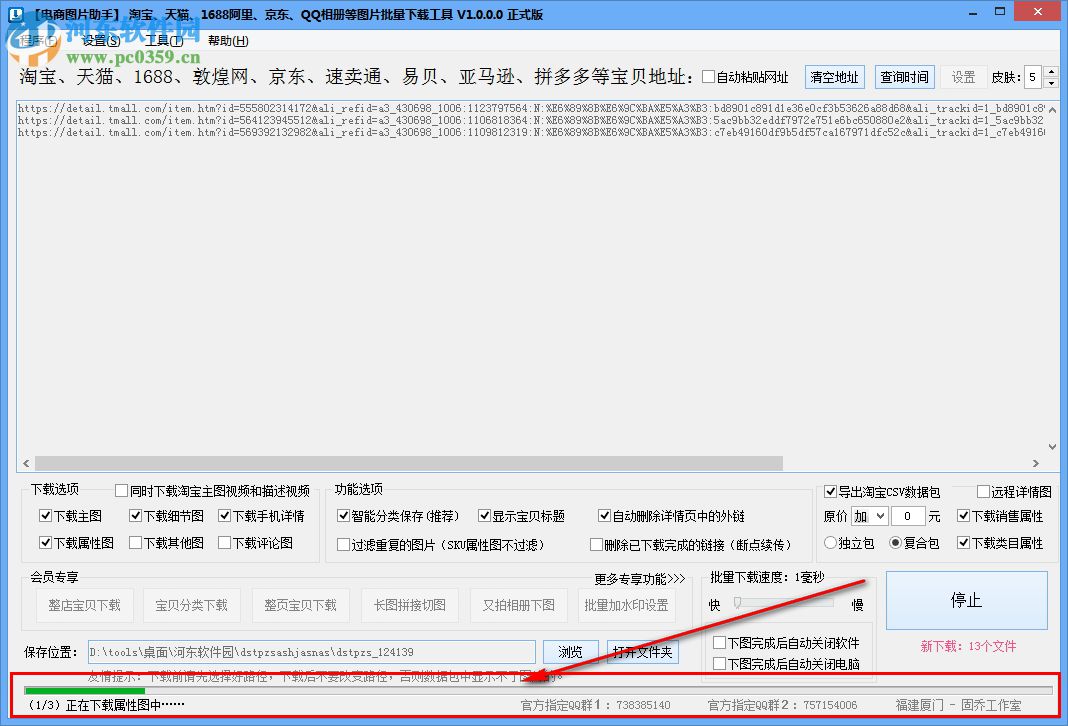Click the 查询时间 button
Viewport: 1068px width, 726px height.
904,77
